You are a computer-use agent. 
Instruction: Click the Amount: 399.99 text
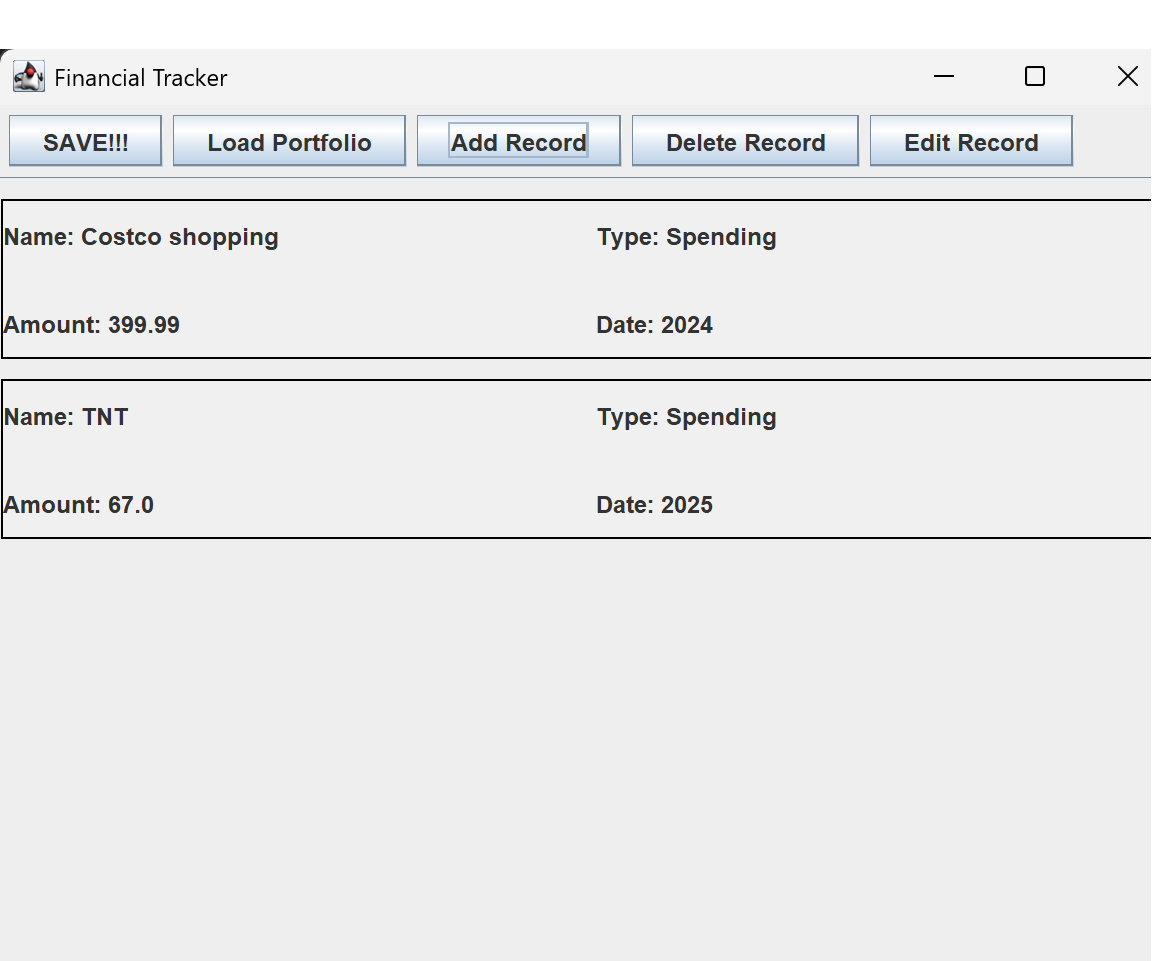[91, 324]
